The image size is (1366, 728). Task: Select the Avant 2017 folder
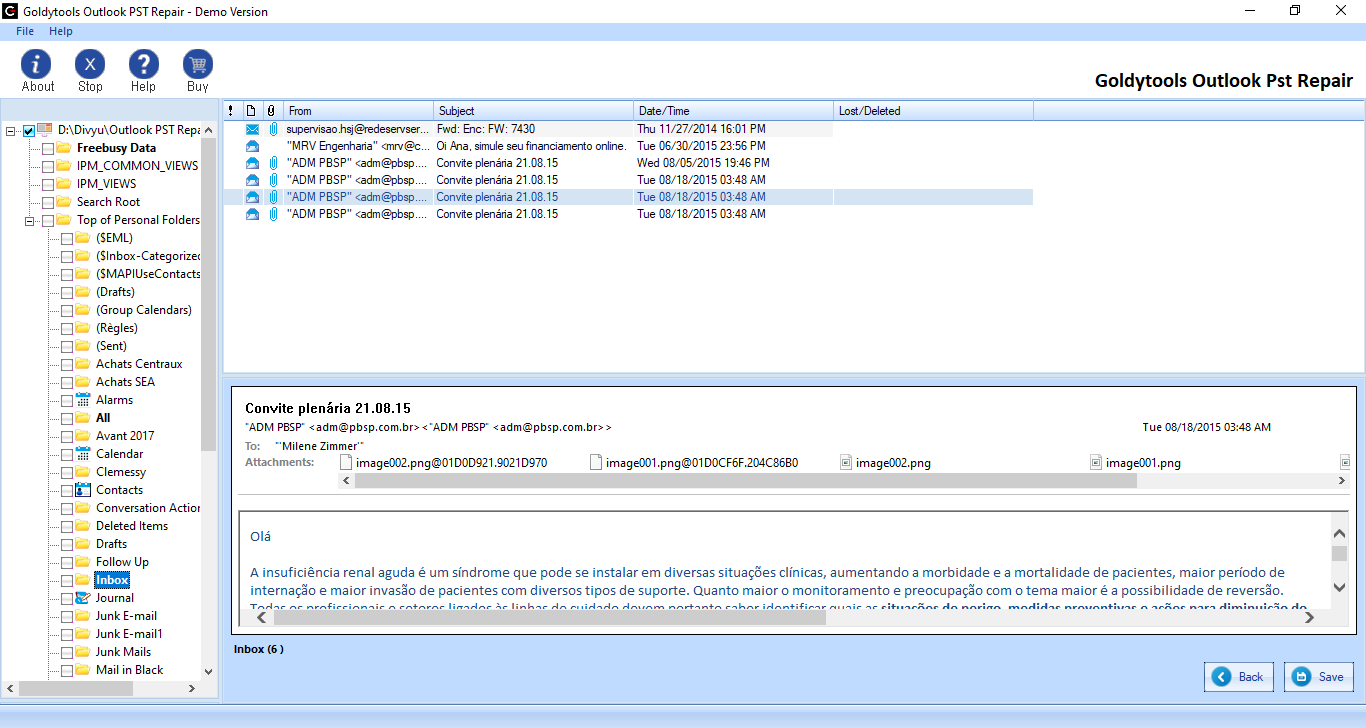coord(125,436)
